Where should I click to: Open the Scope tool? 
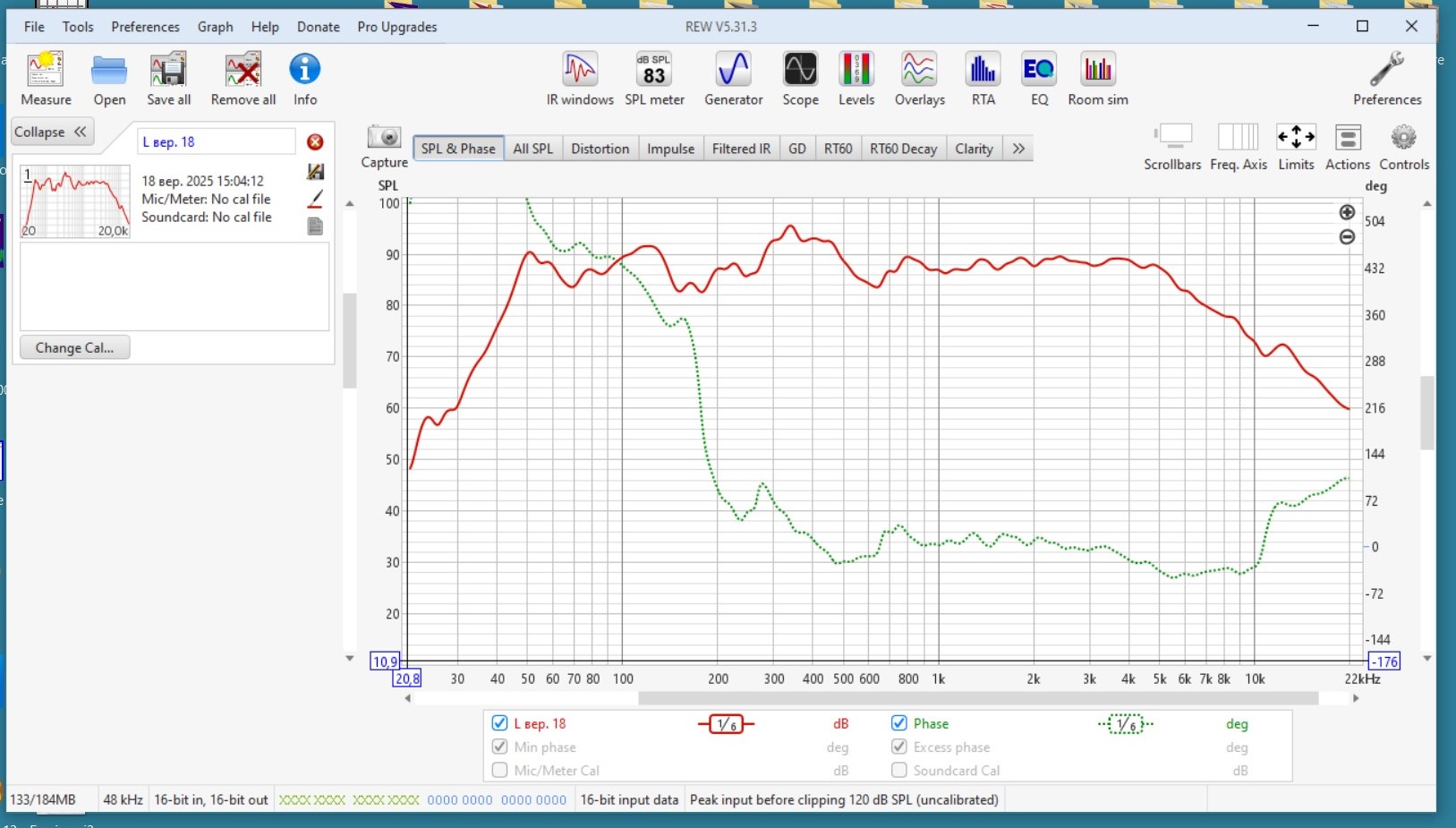(800, 79)
